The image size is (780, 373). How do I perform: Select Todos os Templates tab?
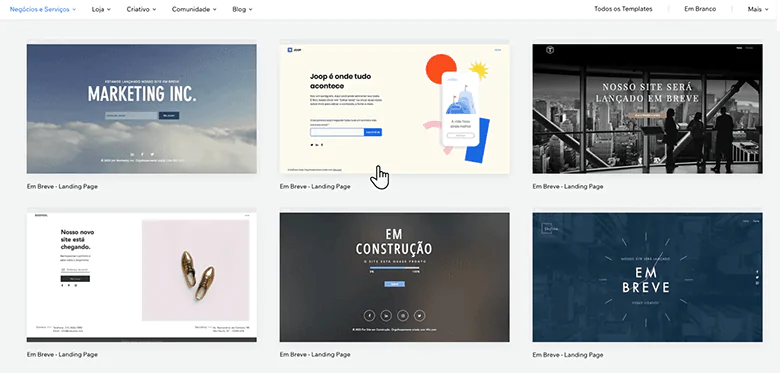(x=623, y=9)
